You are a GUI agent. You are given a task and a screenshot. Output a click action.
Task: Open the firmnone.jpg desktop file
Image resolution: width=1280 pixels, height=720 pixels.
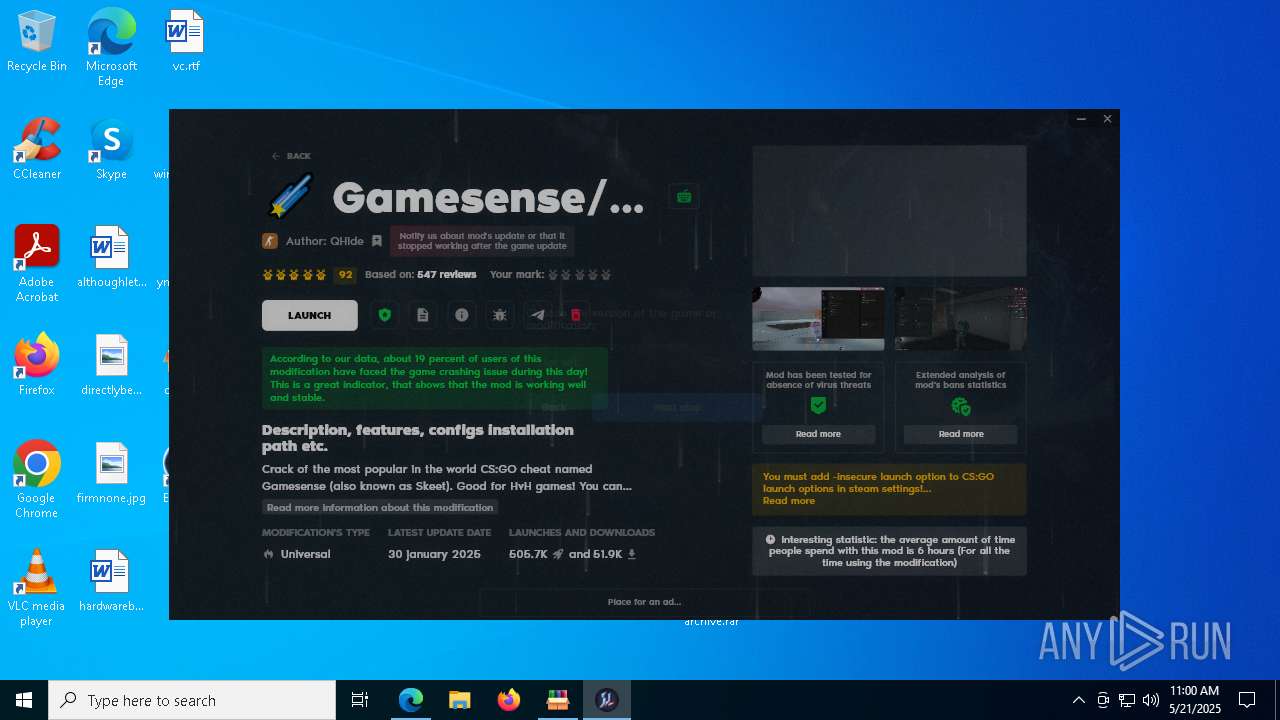point(111,473)
